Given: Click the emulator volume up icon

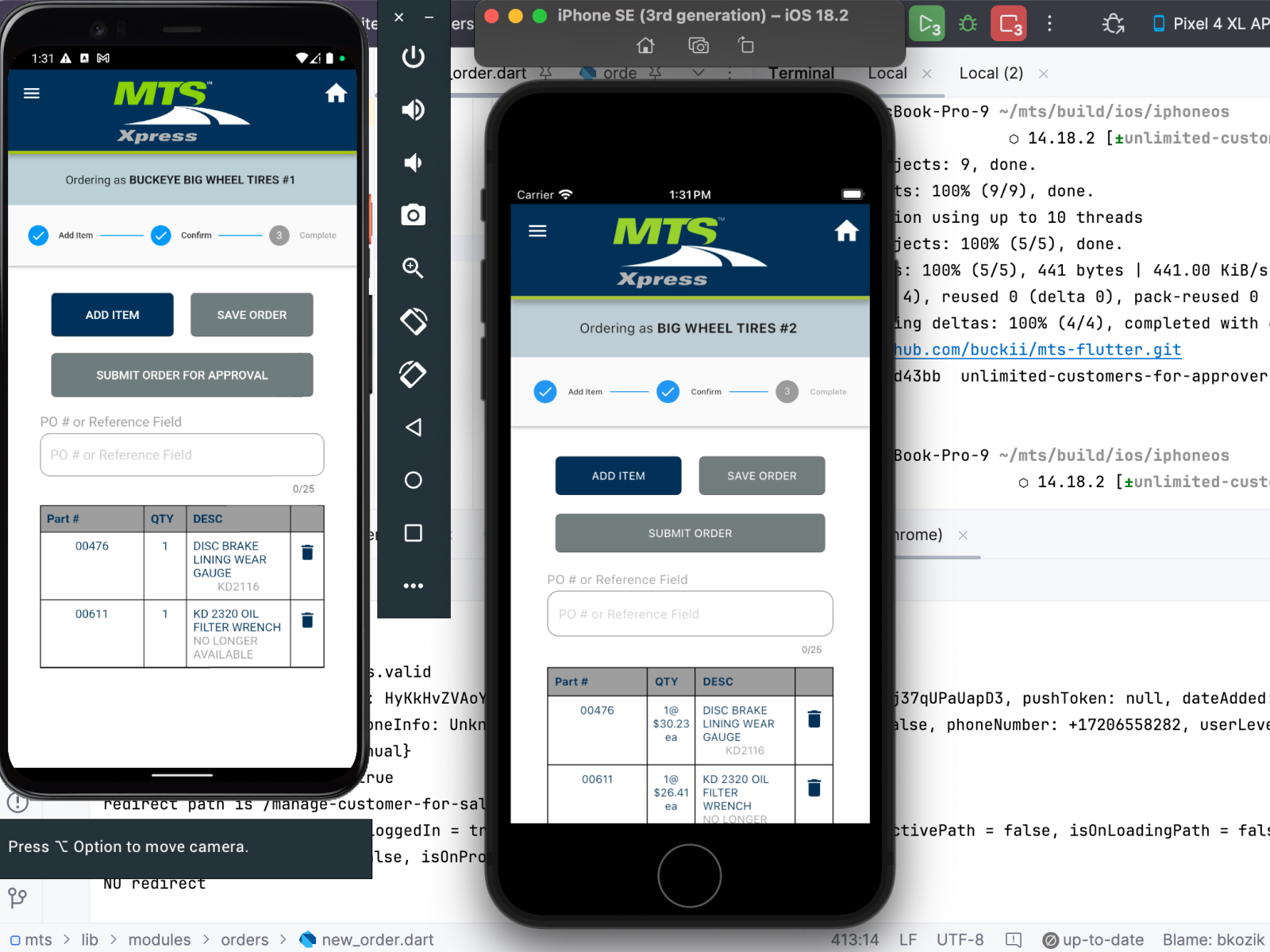Looking at the screenshot, I should (413, 109).
